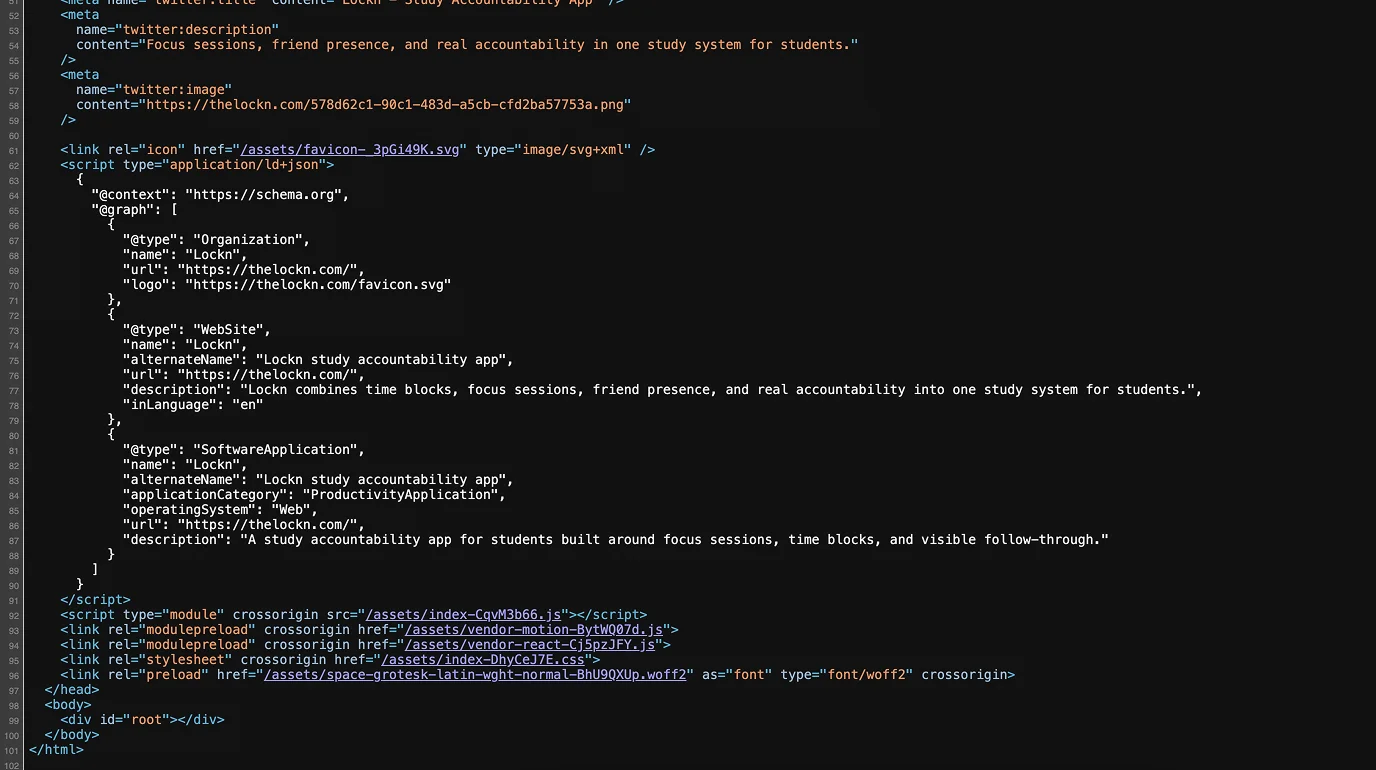The image size is (1376, 770).
Task: Click the twitter:image attribute value
Action: (x=174, y=90)
